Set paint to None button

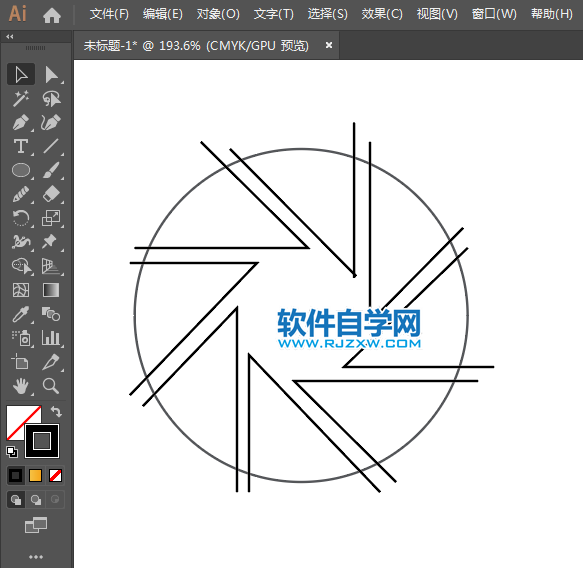[55, 475]
